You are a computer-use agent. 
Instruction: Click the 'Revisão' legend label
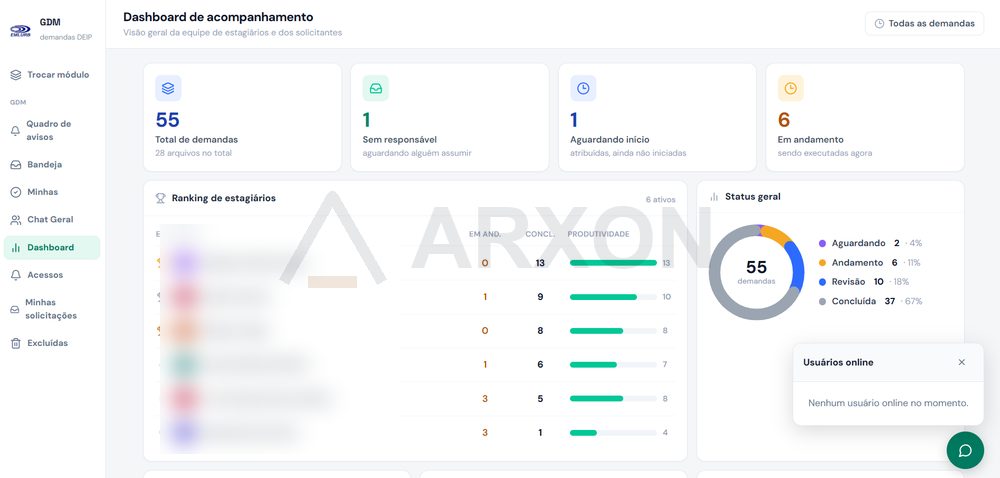pyautogui.click(x=848, y=282)
